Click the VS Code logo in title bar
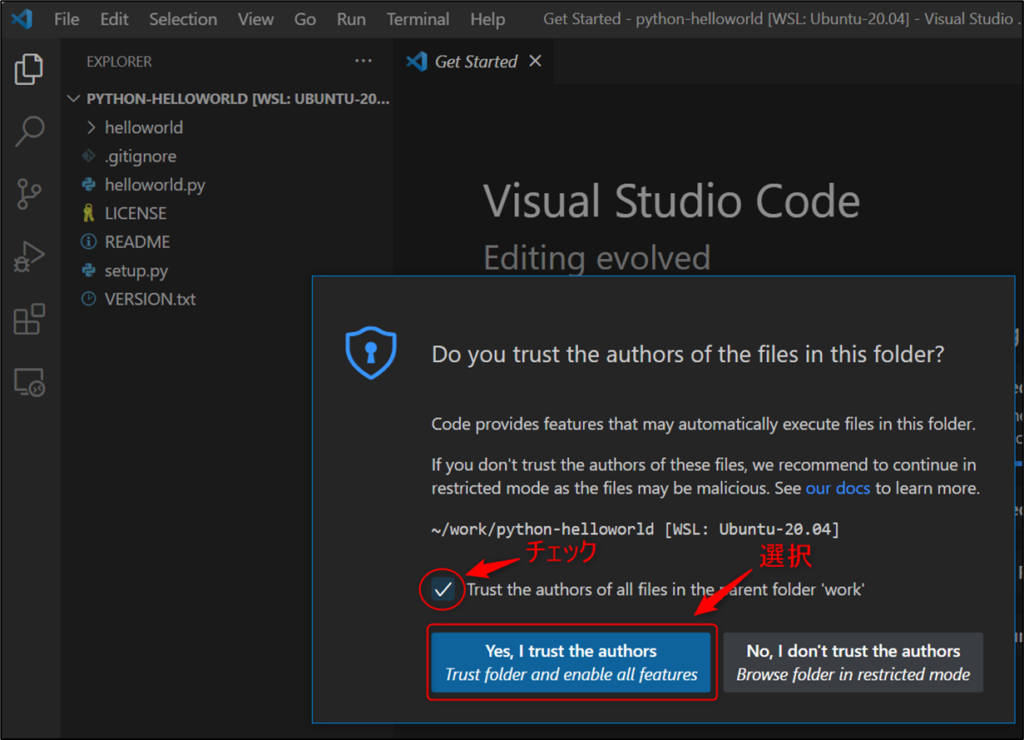1024x740 pixels. pyautogui.click(x=22, y=18)
